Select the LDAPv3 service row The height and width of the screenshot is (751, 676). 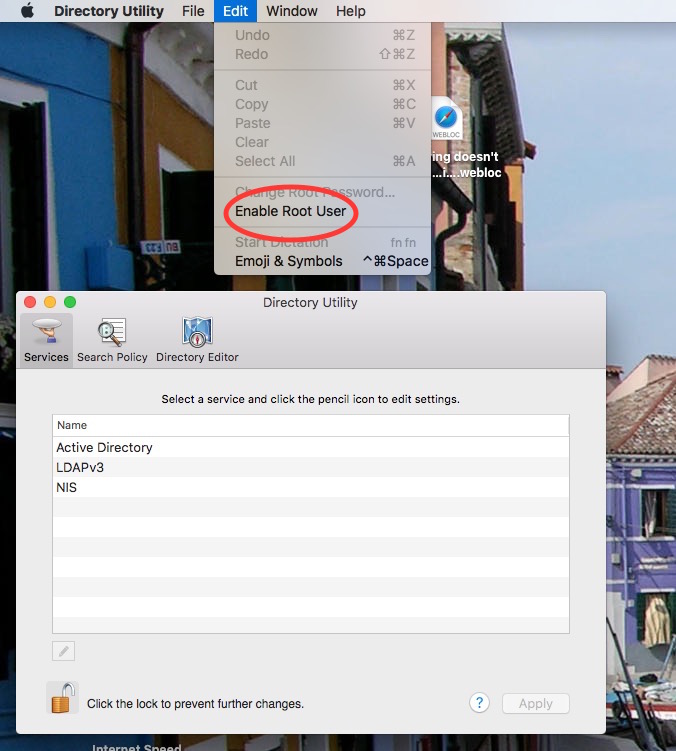pos(310,467)
